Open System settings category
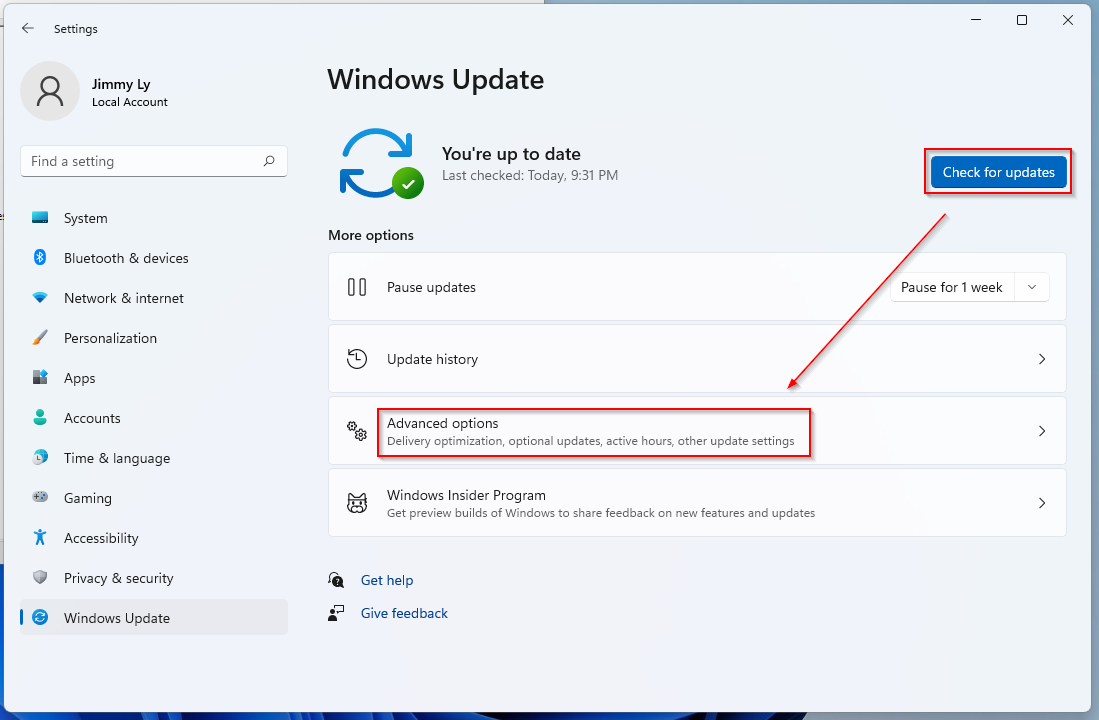 click(x=153, y=218)
